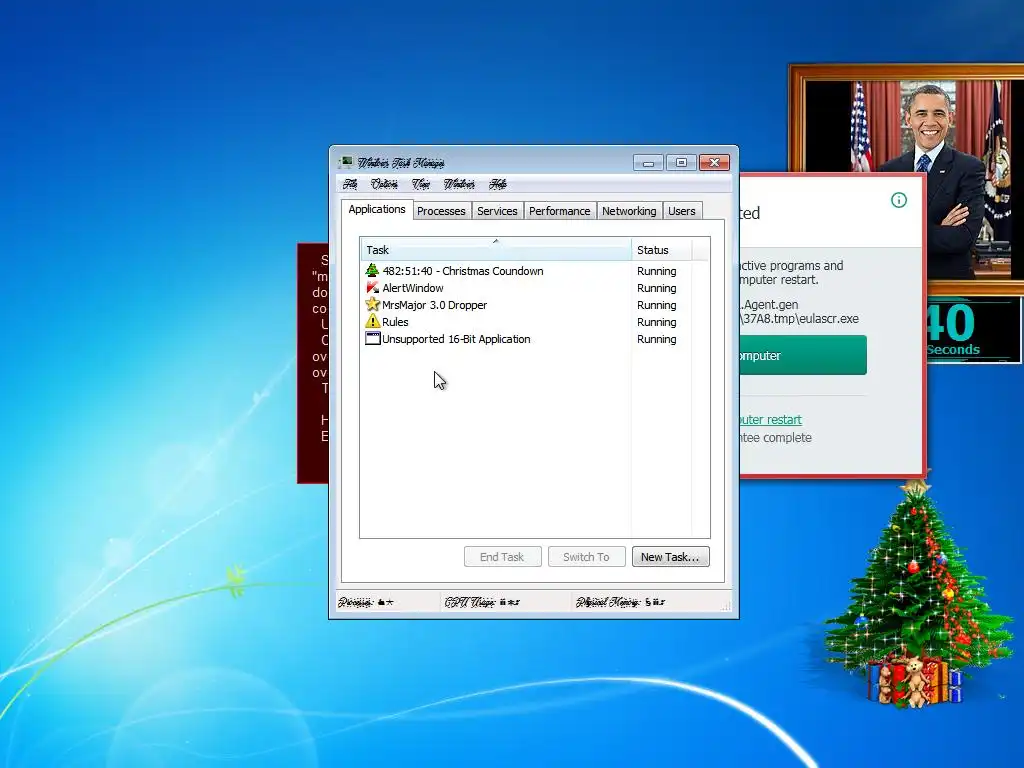Click the yellow warning icon beside Rules
The image size is (1024, 768).
(x=372, y=321)
